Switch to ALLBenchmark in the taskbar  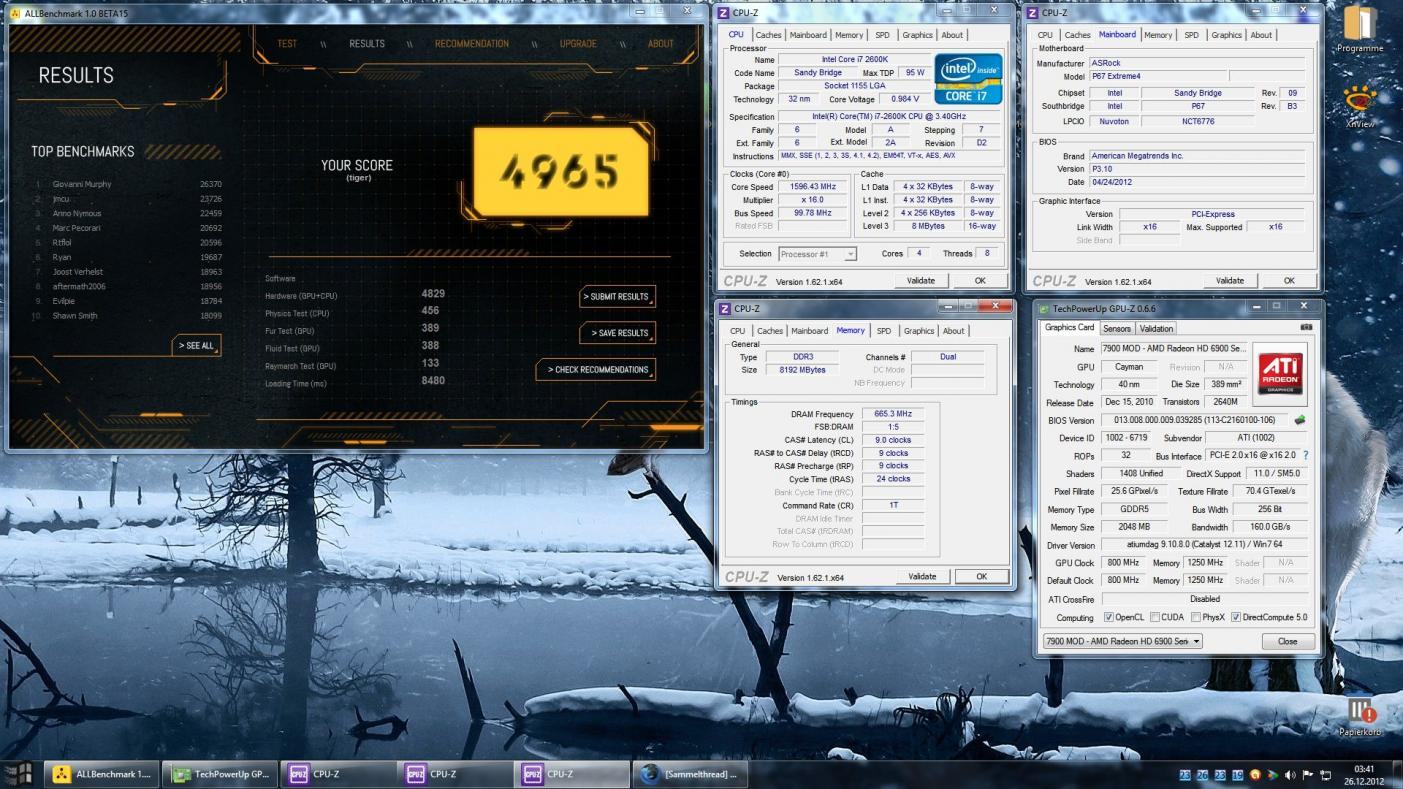(x=103, y=774)
